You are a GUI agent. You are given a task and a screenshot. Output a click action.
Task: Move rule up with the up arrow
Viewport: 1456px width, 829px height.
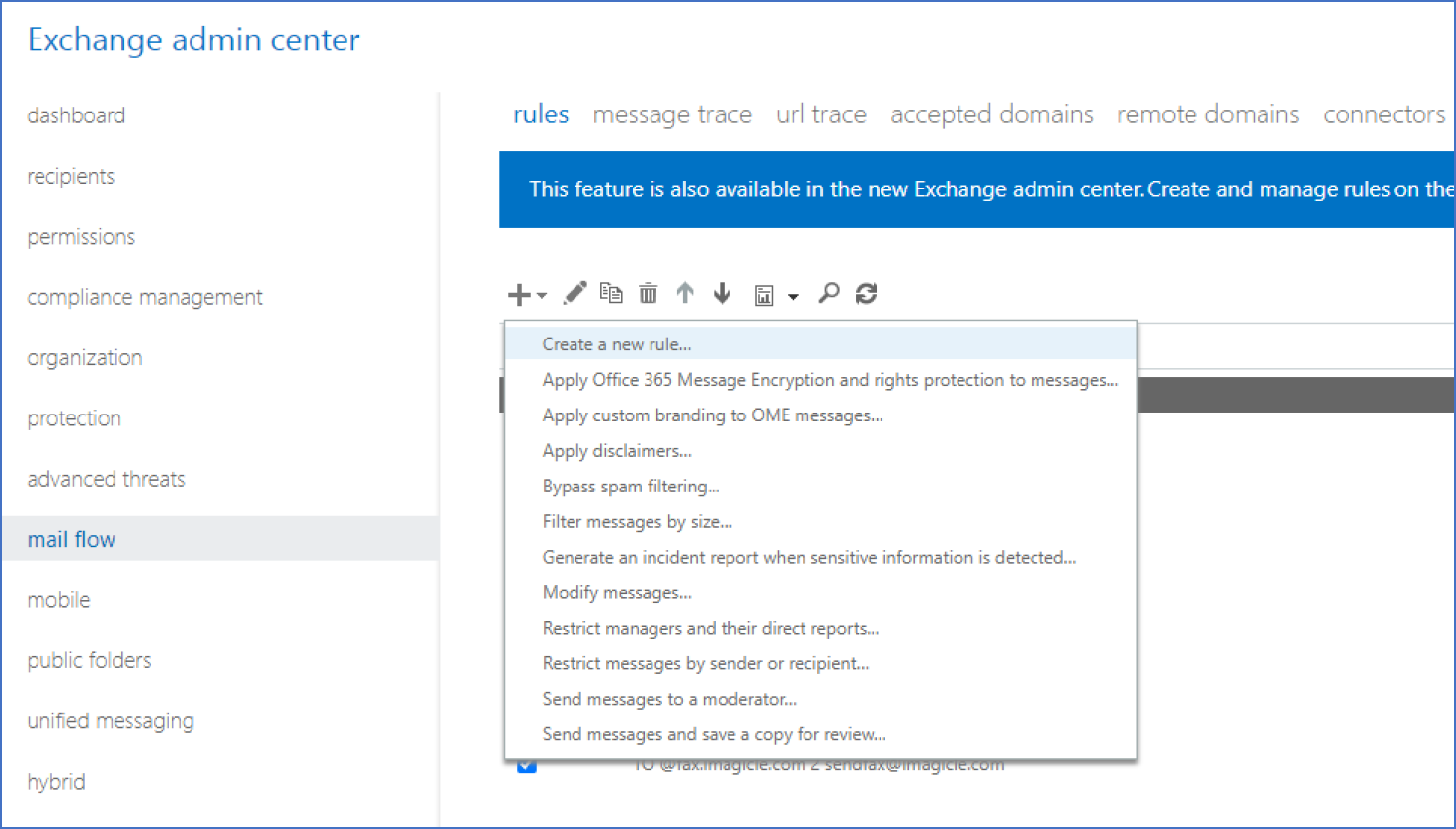pos(685,293)
